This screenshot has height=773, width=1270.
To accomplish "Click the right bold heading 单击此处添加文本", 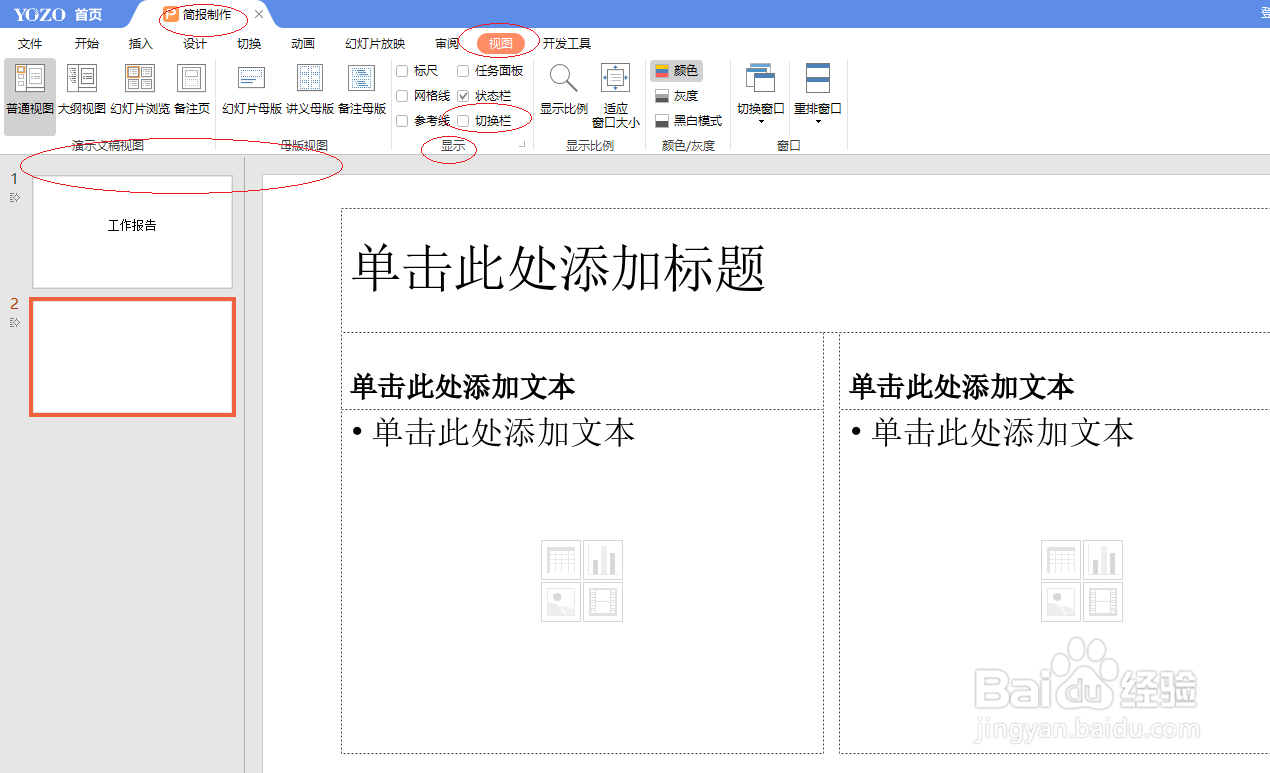I will 962,386.
